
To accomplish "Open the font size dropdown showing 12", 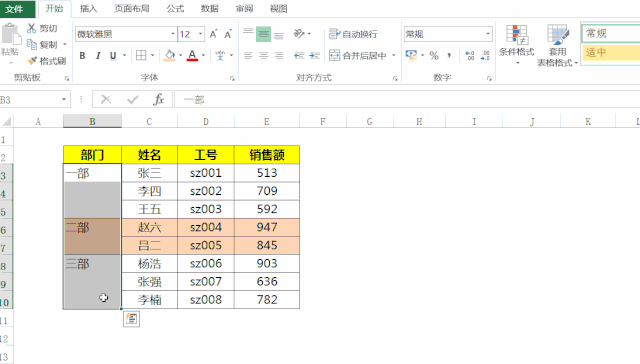I will point(201,34).
